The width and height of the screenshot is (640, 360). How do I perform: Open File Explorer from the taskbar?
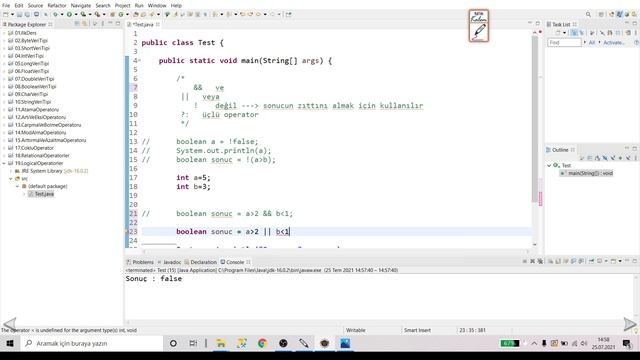tap(221, 343)
